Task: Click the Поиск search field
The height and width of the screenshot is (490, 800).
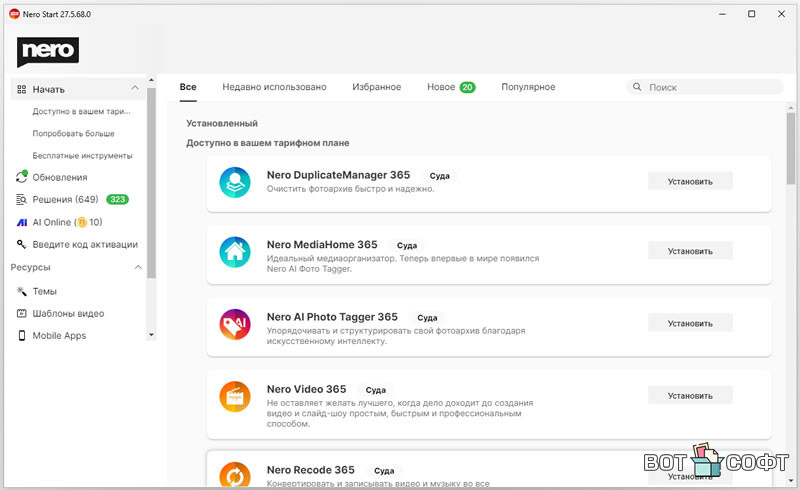Action: click(x=704, y=87)
